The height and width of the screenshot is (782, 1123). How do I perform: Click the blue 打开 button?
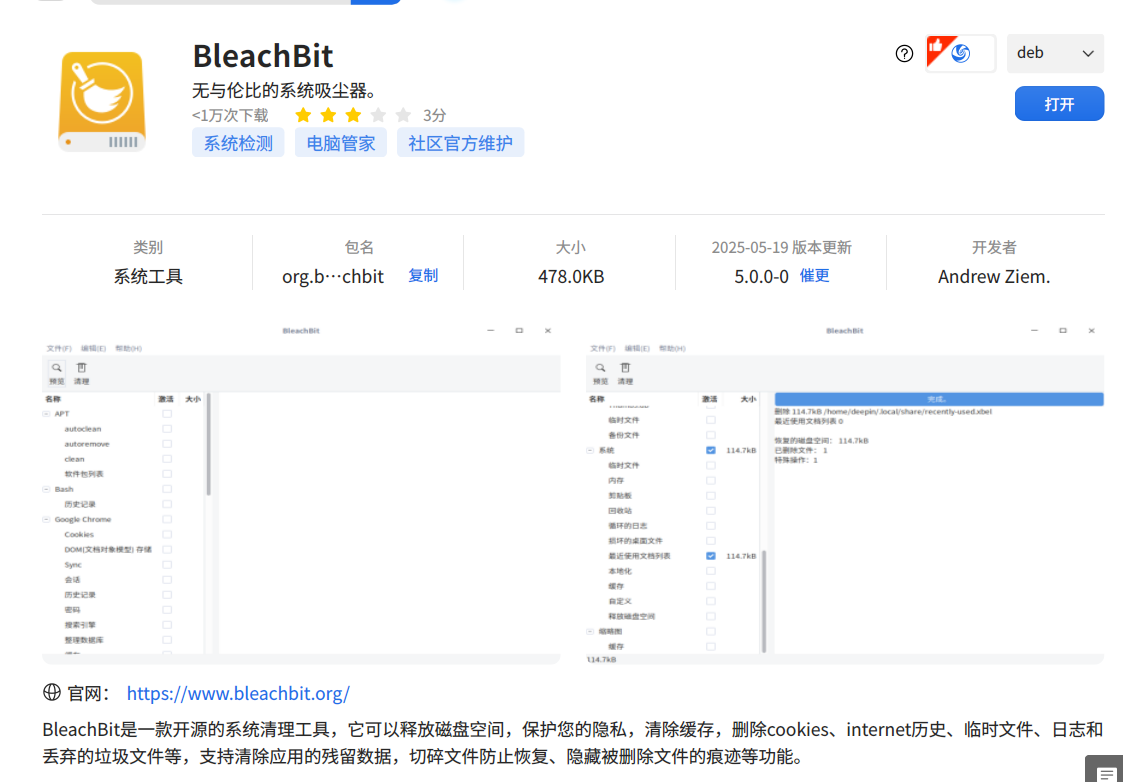tap(1059, 104)
